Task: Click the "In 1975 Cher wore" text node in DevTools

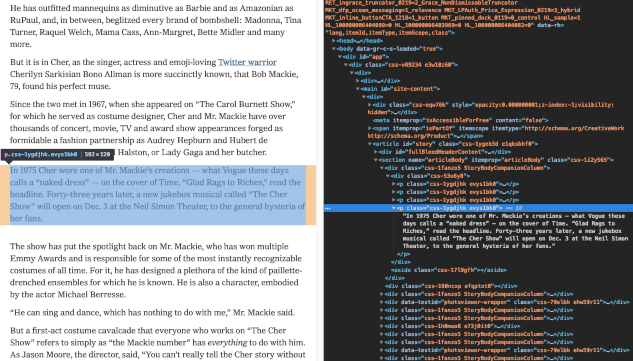Action: click(x=515, y=231)
